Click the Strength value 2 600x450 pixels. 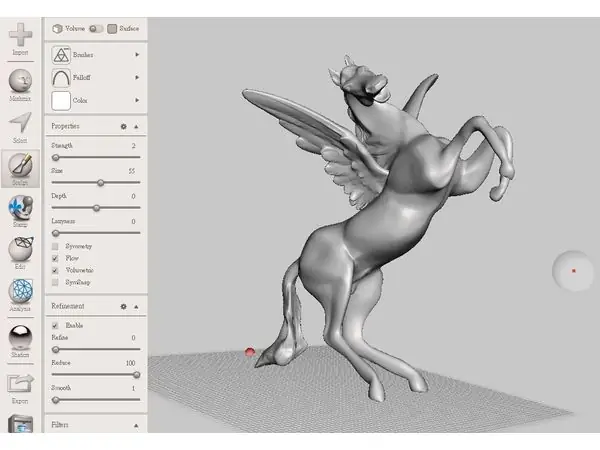click(x=133, y=146)
